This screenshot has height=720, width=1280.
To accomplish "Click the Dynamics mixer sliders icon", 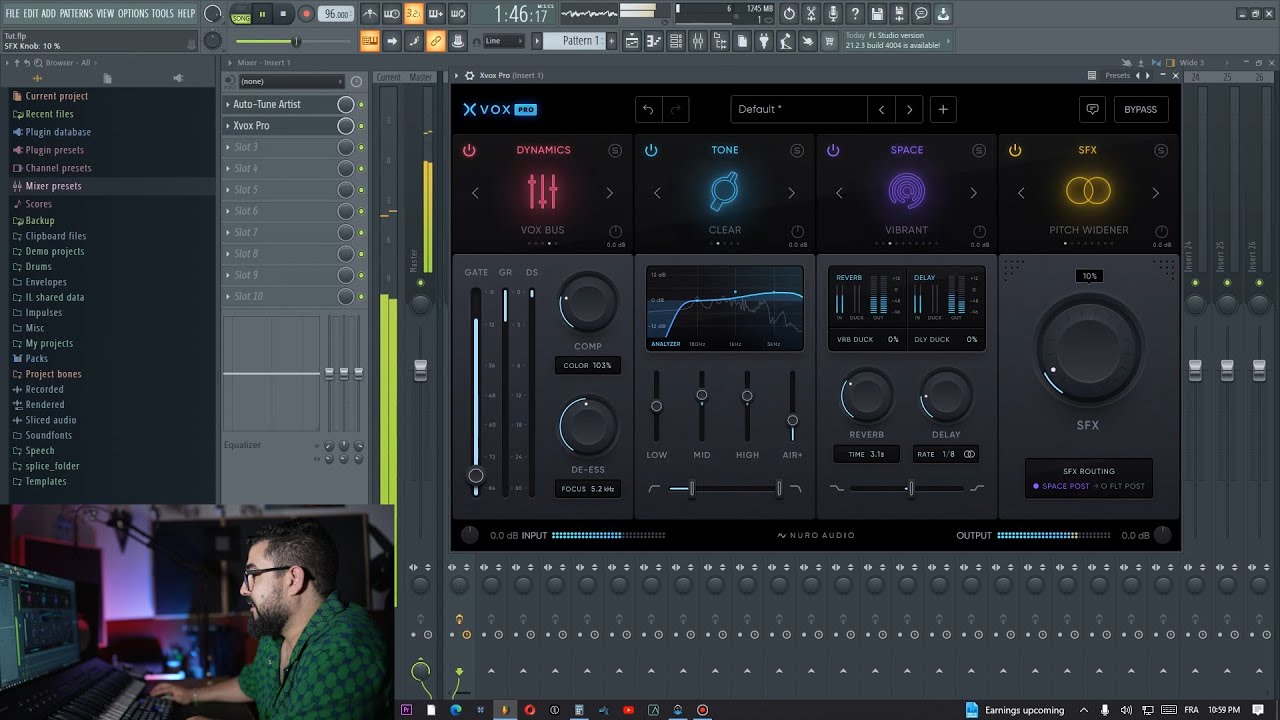I will [542, 192].
